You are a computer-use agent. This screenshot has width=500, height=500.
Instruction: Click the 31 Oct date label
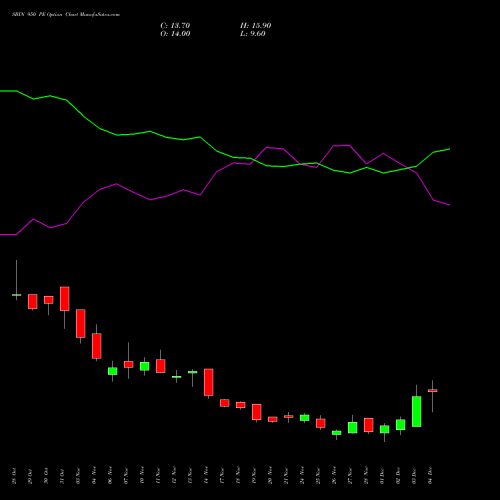click(62, 476)
